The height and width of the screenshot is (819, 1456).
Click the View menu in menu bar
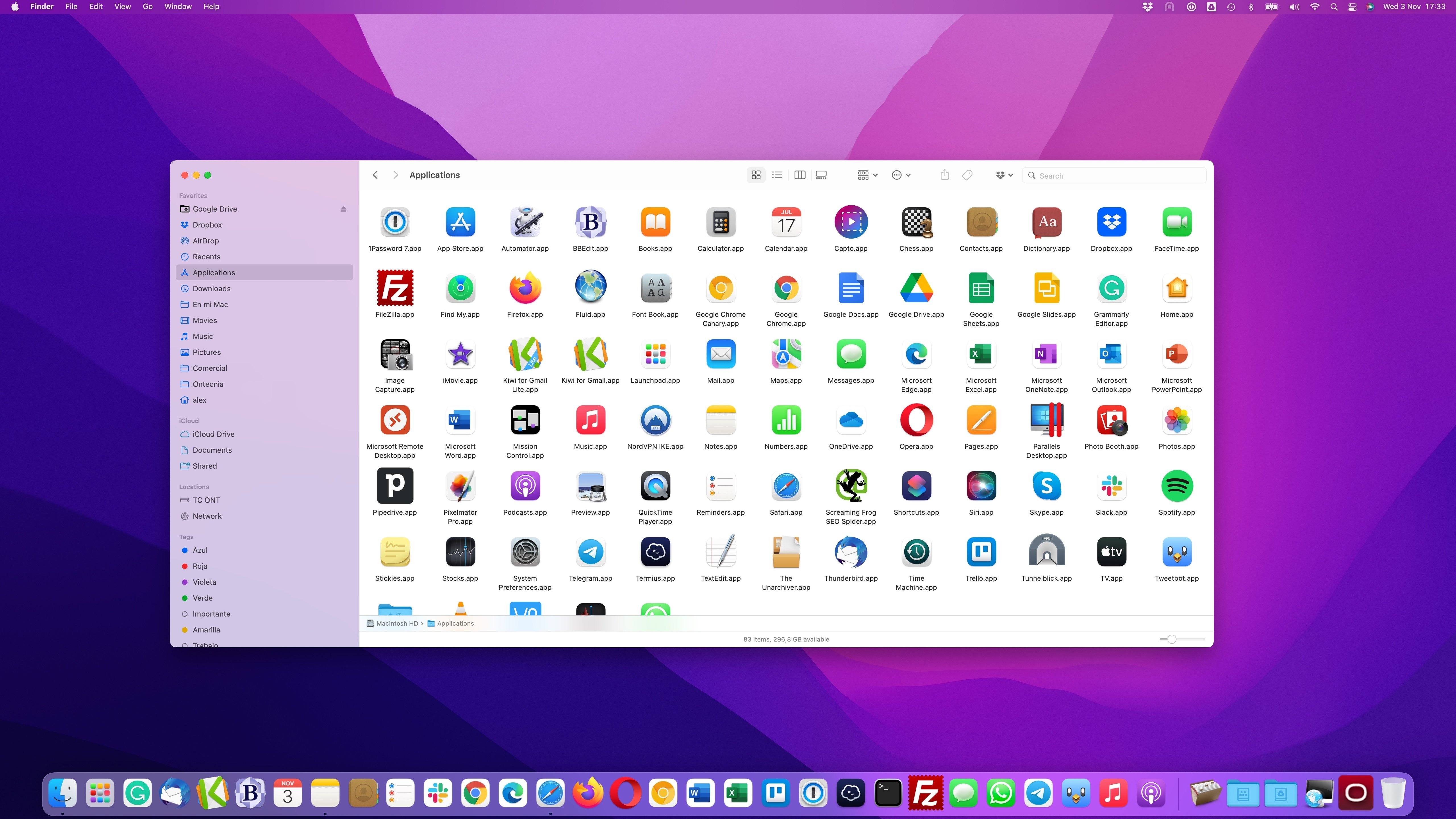[122, 7]
